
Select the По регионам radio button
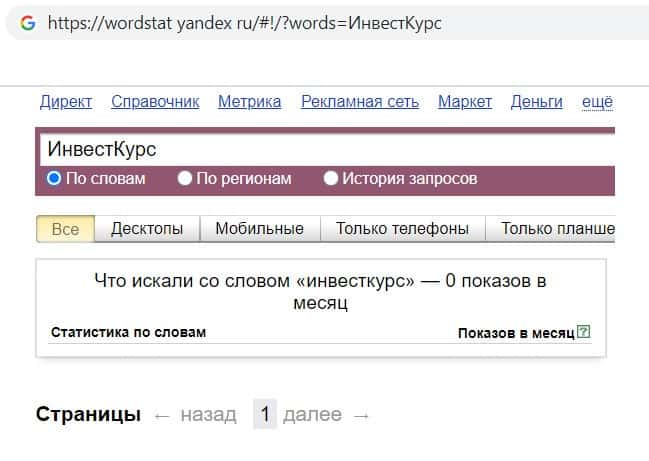coord(185,179)
